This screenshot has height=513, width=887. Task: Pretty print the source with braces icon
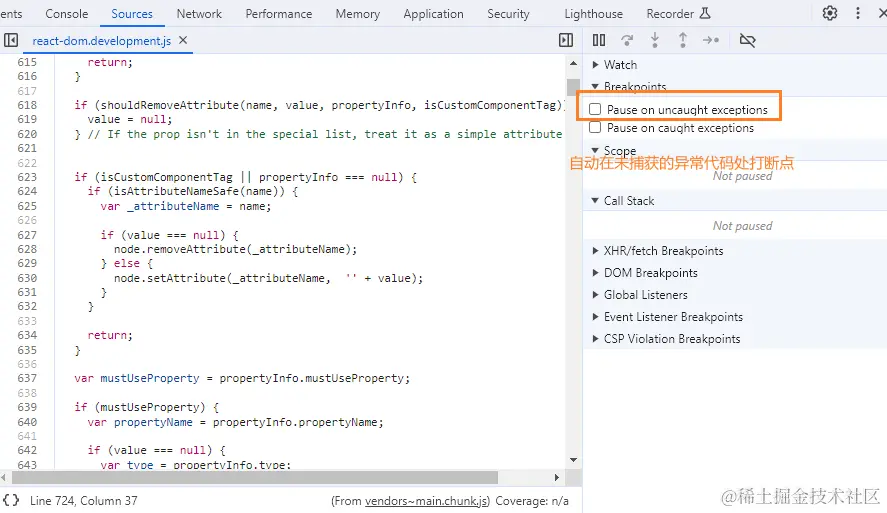(x=11, y=500)
